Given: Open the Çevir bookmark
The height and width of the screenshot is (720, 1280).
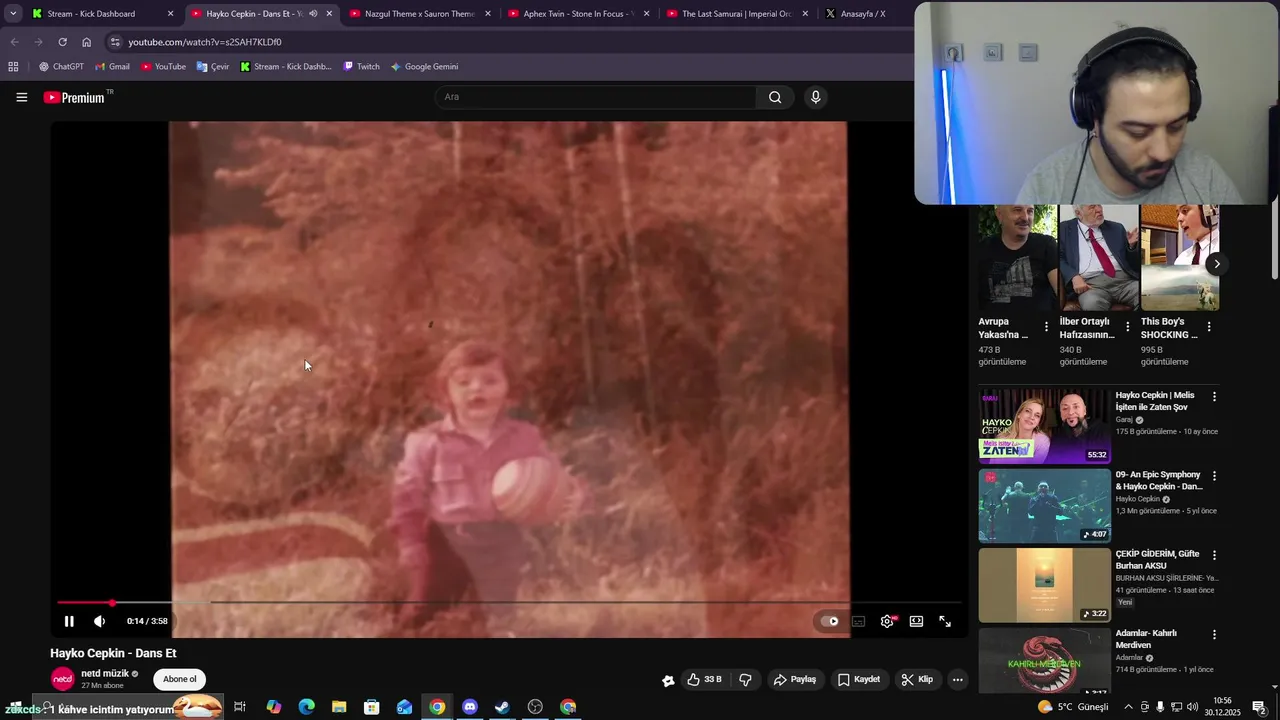Looking at the screenshot, I should pos(213,67).
